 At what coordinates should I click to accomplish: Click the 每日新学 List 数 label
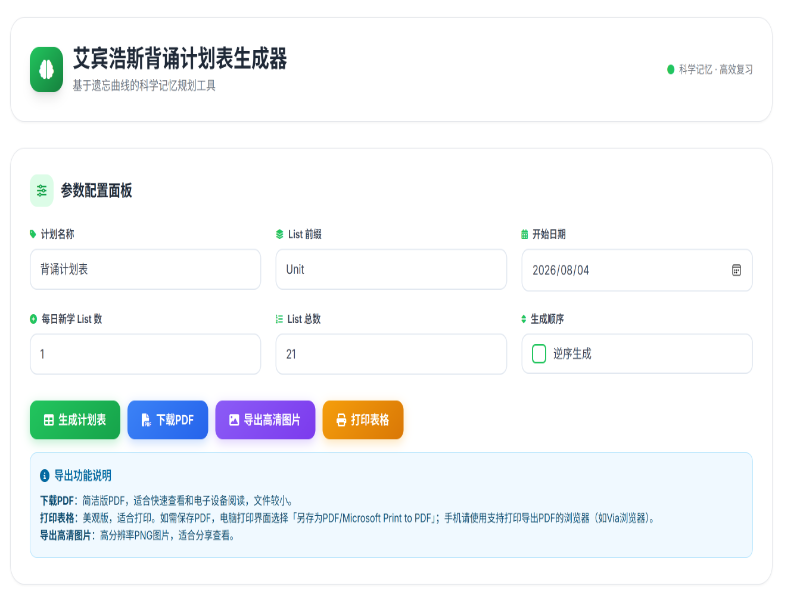coord(72,319)
